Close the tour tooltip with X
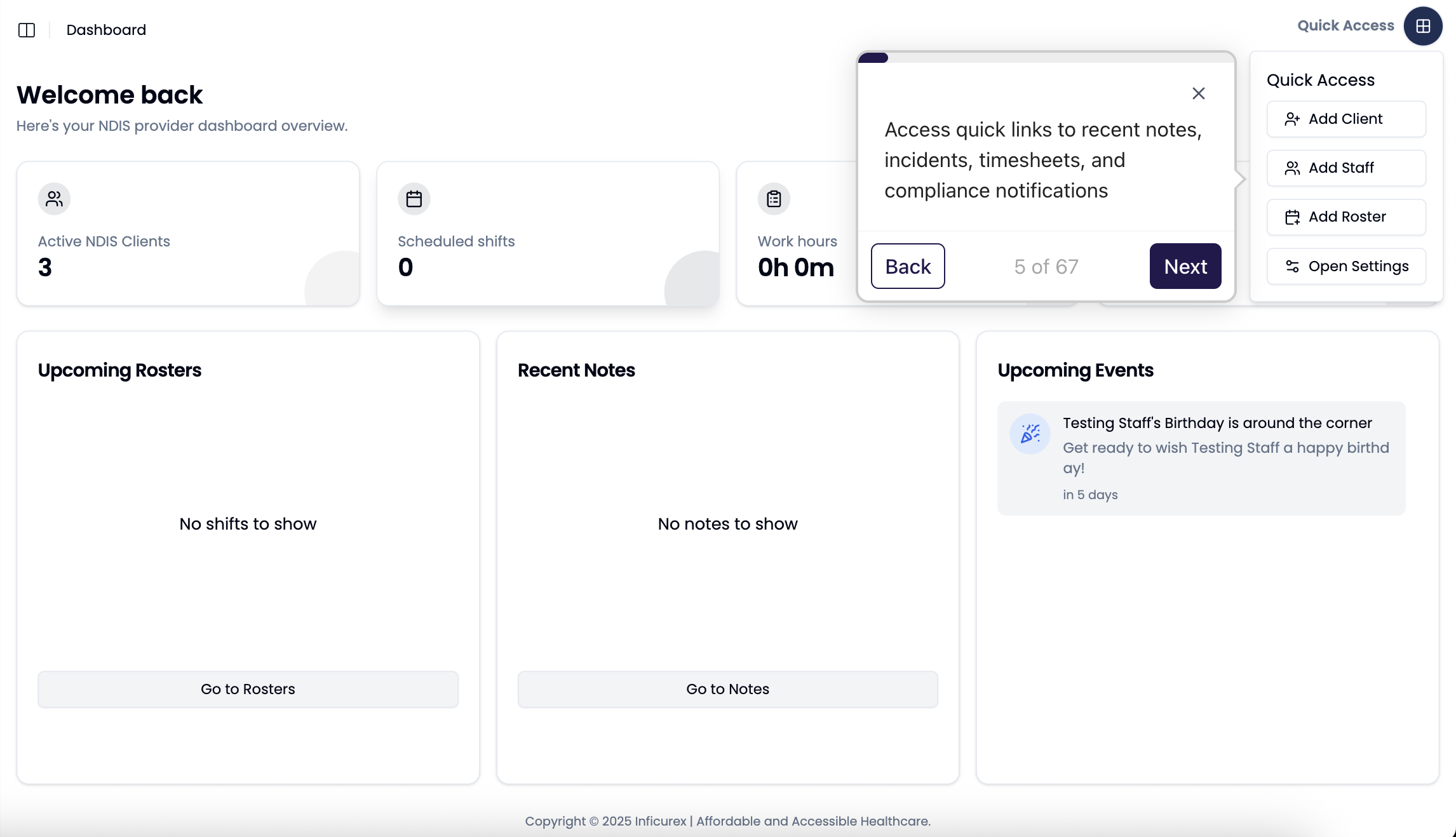 click(1198, 94)
